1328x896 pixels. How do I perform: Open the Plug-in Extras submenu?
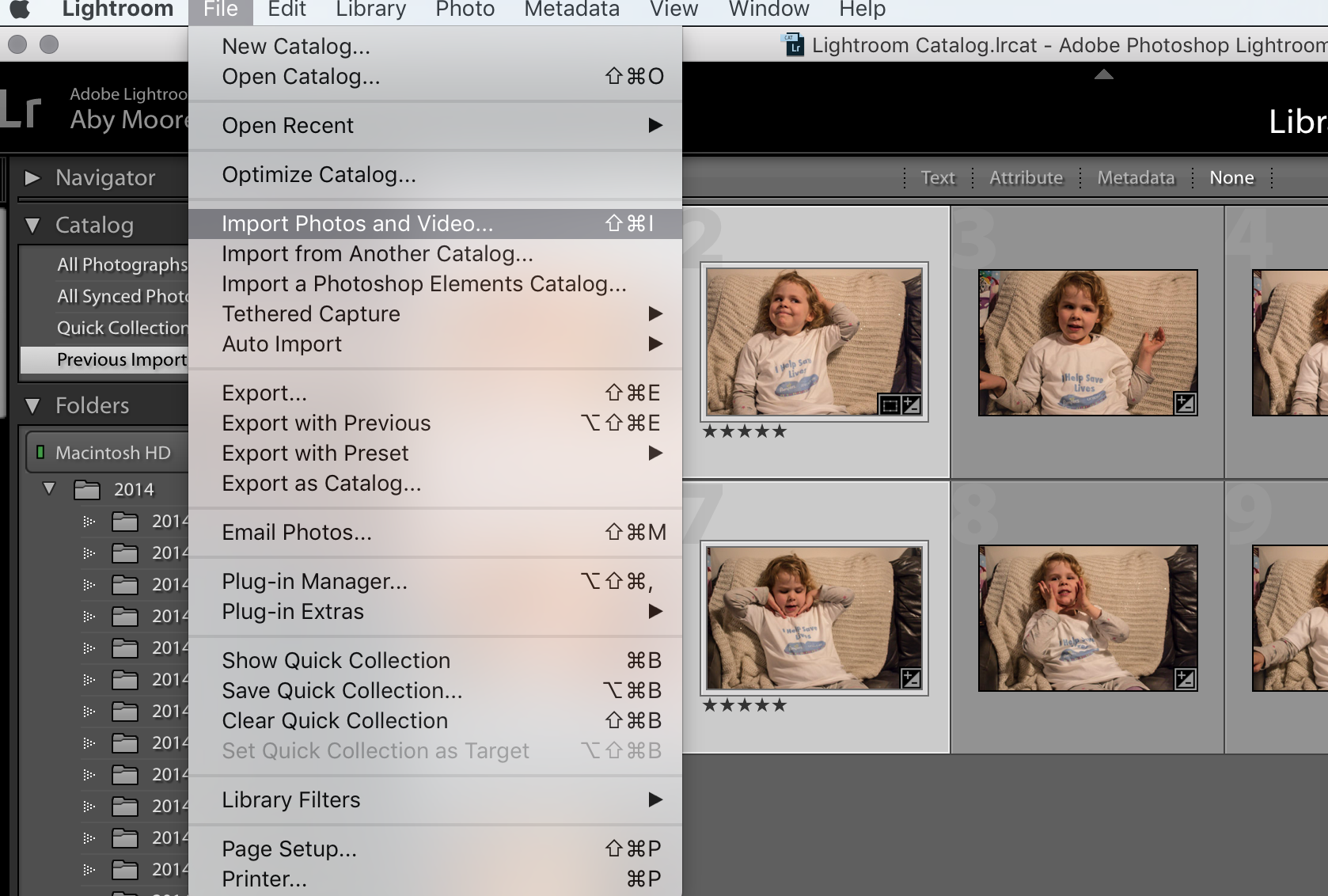[435, 612]
